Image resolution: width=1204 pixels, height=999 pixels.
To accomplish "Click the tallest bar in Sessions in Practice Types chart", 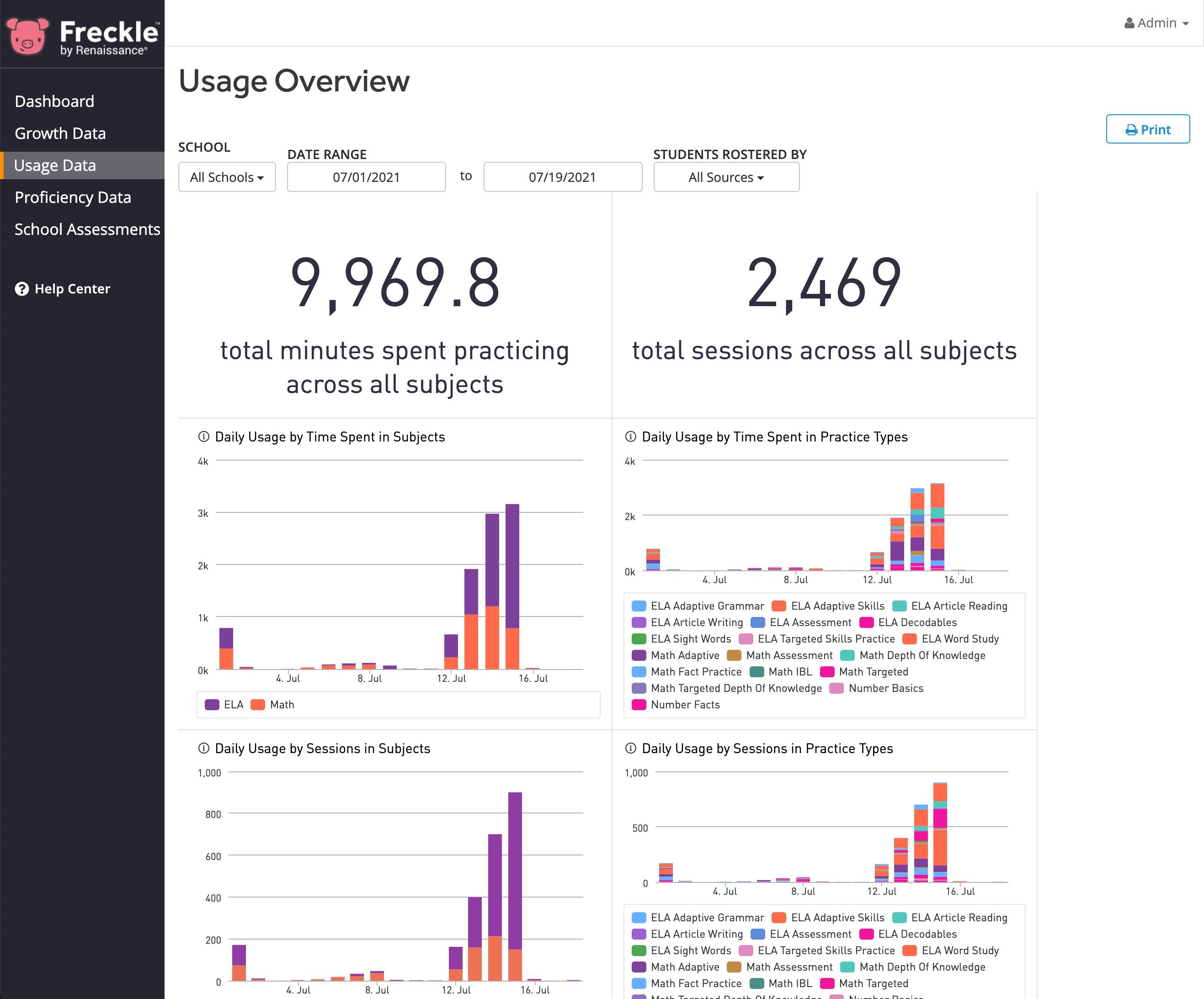I will [x=940, y=832].
